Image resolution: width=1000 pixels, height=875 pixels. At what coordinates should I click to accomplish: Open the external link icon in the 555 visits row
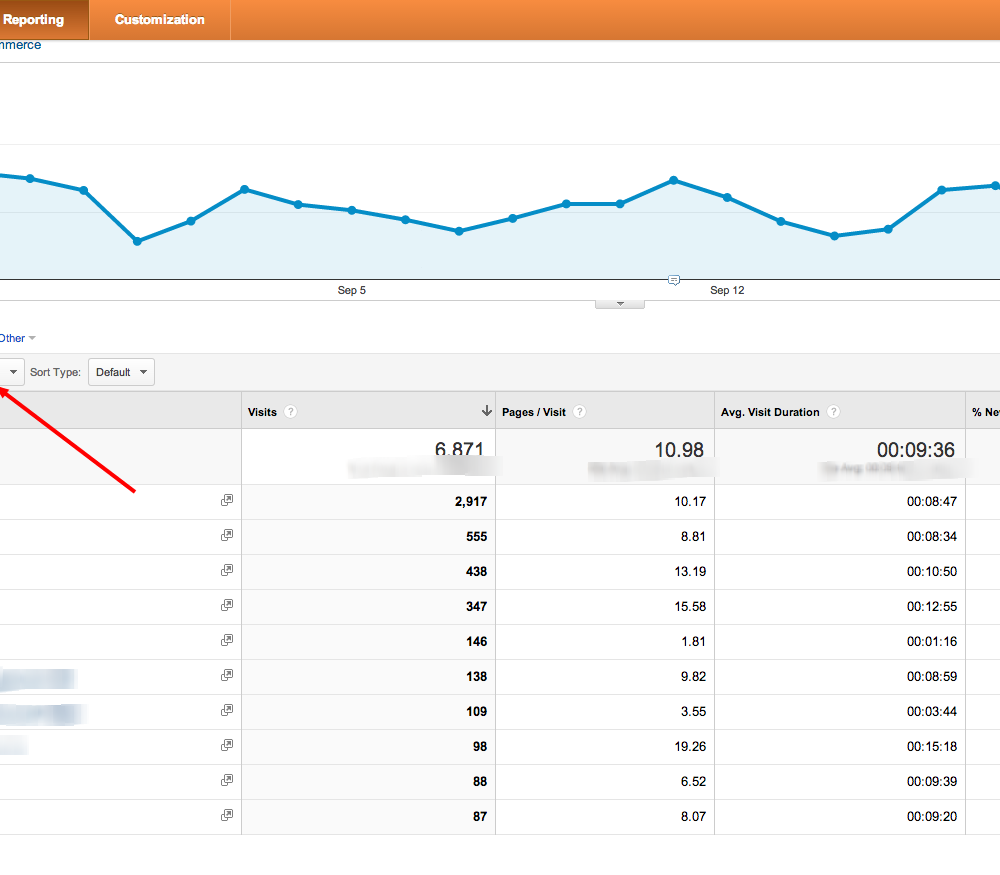pyautogui.click(x=227, y=535)
